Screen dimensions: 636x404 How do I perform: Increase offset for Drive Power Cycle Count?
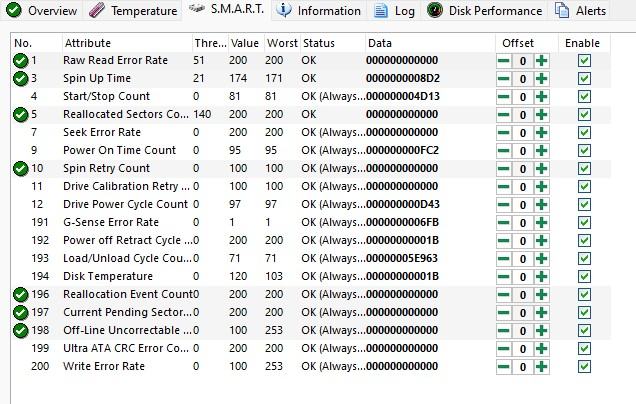point(541,205)
